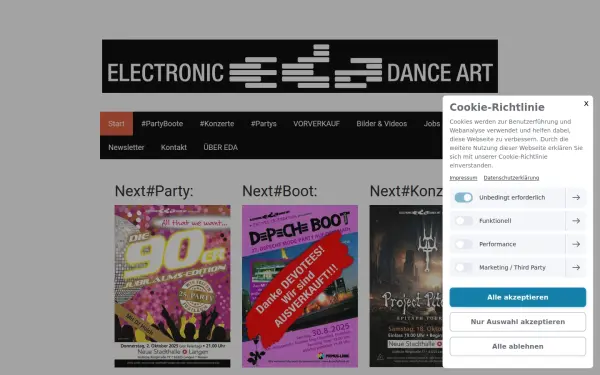Open the Kontakt menu item
600x375 pixels.
click(x=174, y=147)
